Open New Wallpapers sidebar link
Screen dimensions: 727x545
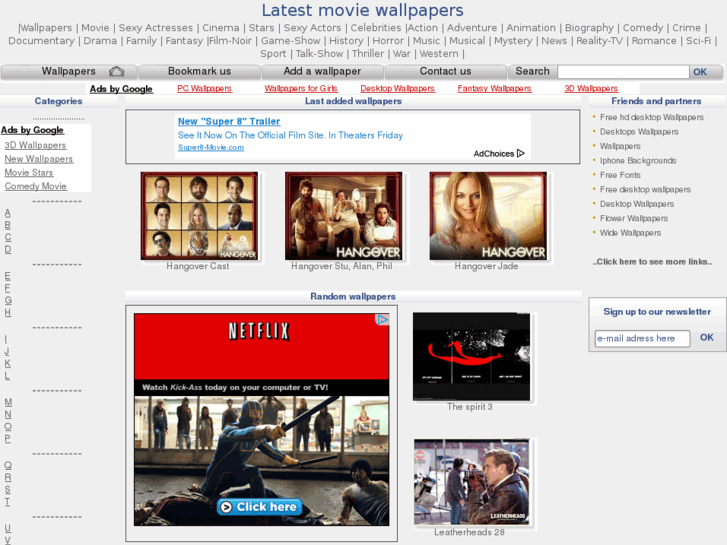pos(38,159)
